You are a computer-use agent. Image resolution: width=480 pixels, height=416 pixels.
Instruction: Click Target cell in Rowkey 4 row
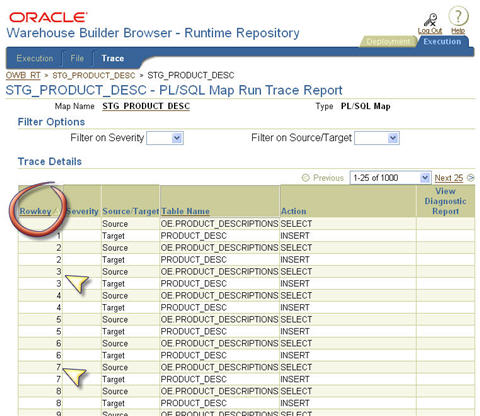click(x=113, y=308)
